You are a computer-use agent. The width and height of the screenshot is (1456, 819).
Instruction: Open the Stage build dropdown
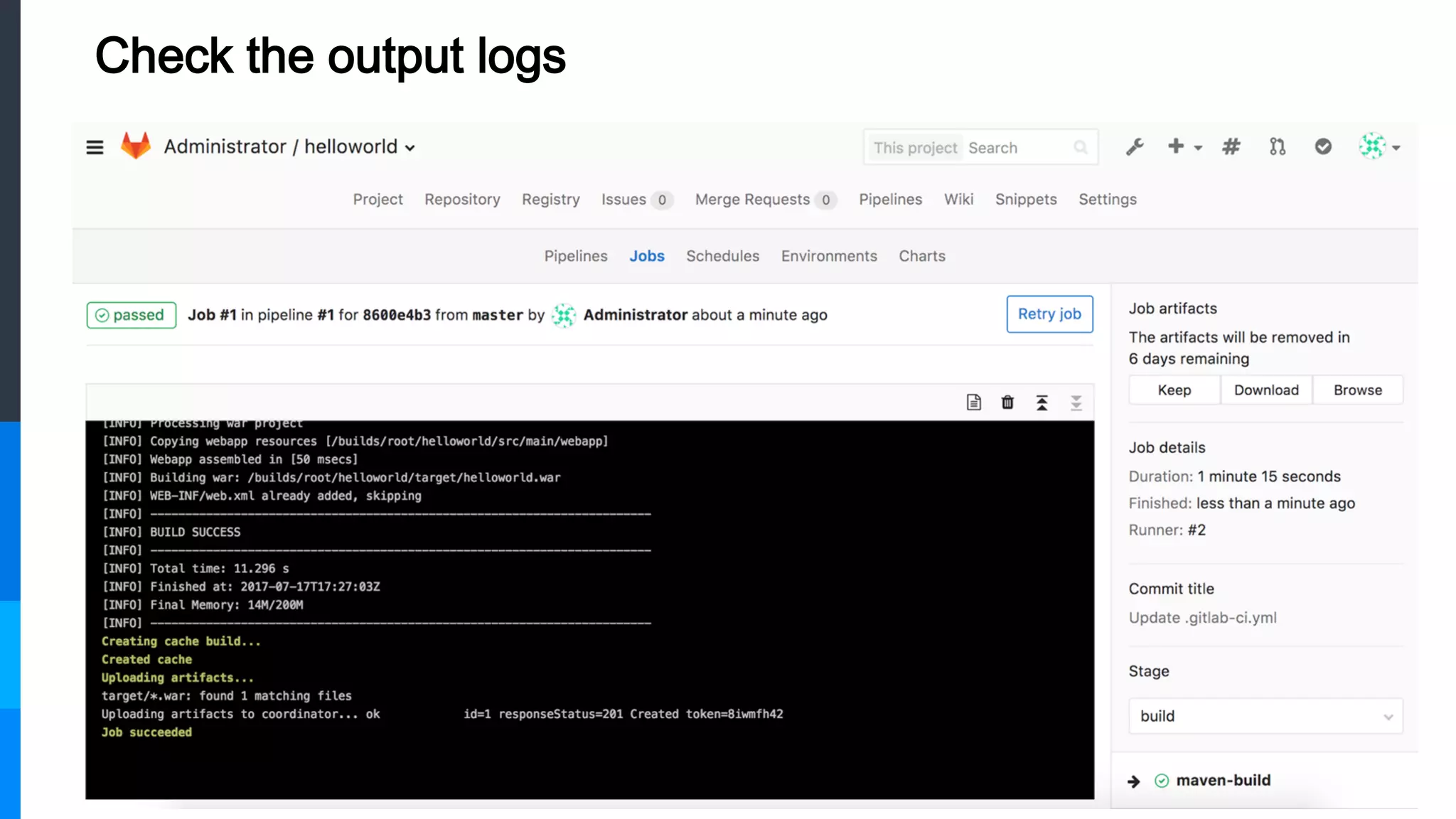(x=1265, y=716)
